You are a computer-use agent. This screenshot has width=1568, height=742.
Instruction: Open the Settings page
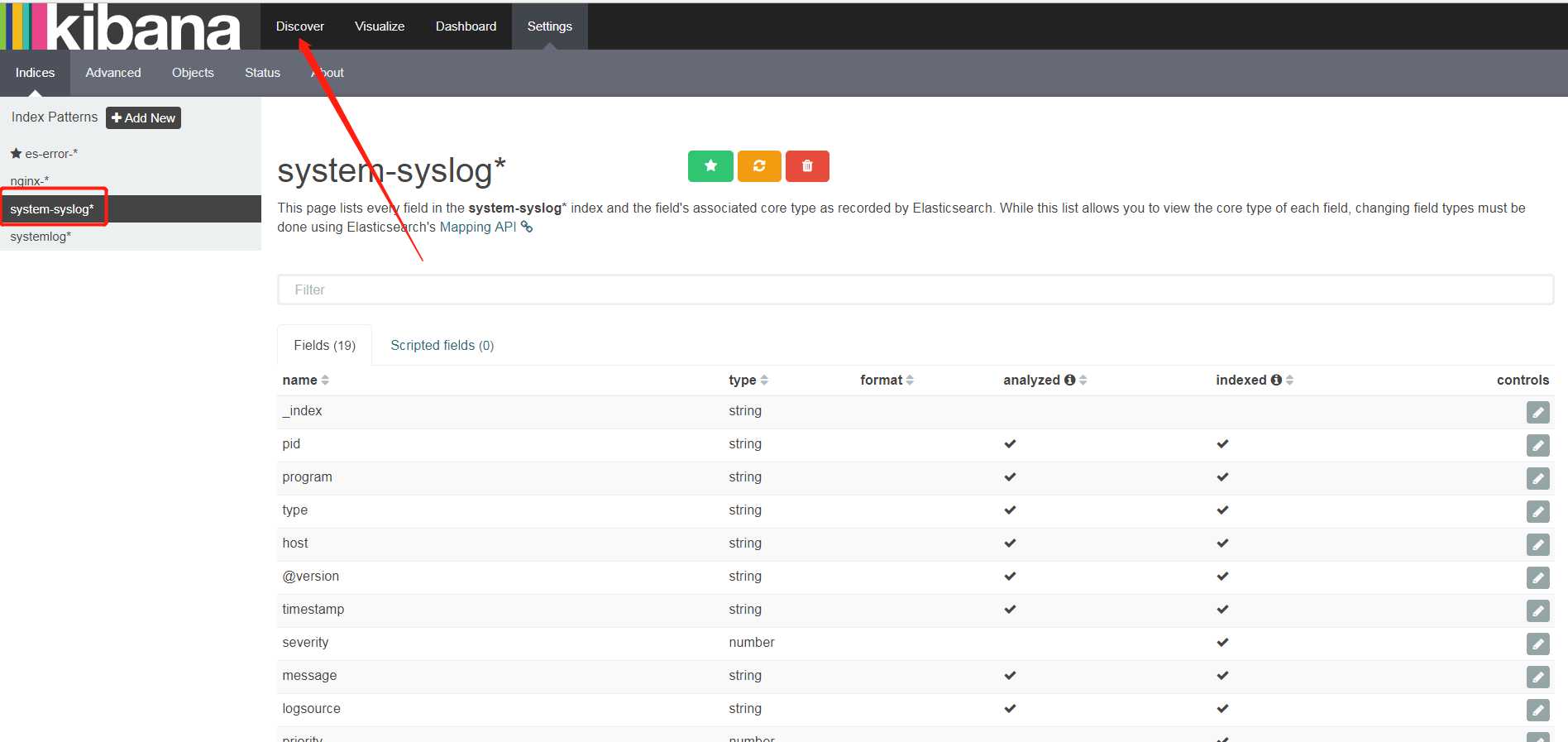click(x=550, y=26)
